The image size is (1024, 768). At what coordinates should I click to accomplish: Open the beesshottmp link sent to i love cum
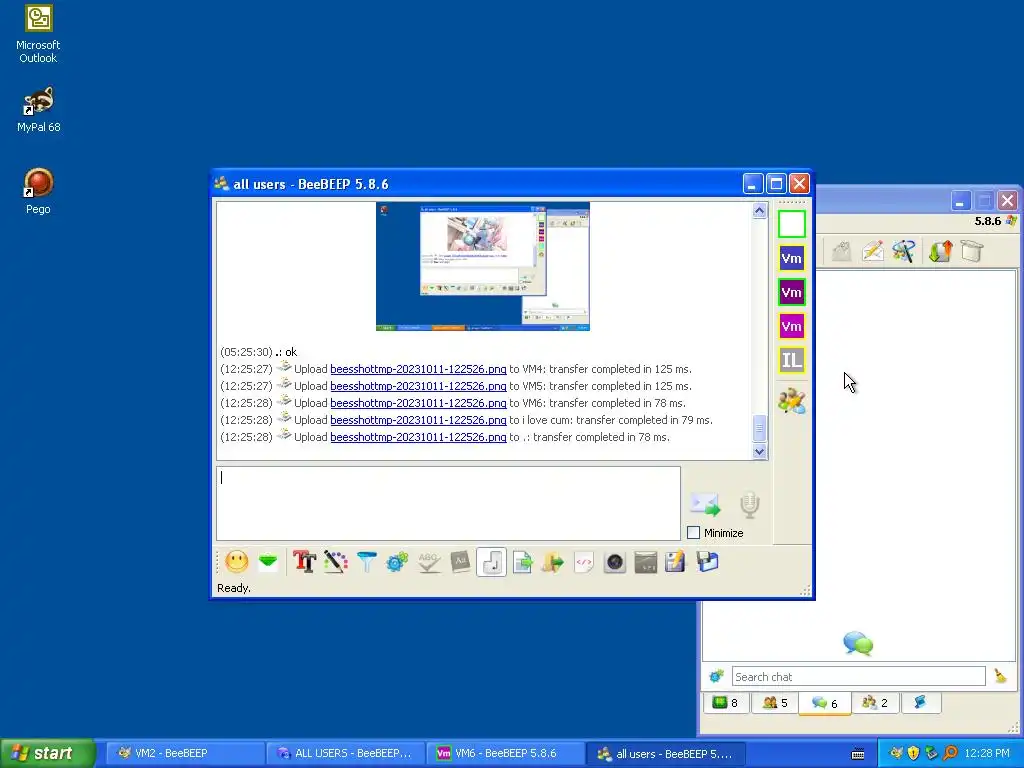[418, 420]
